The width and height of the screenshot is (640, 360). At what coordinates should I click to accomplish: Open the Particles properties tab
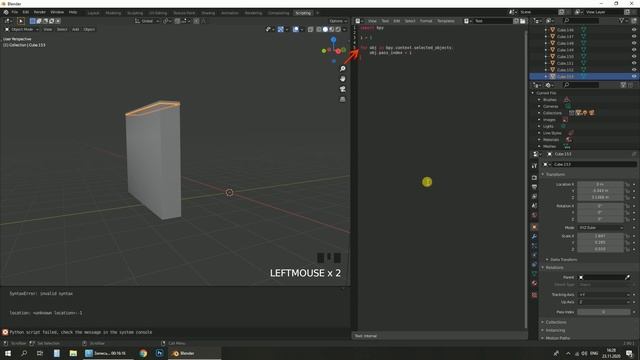[x=534, y=246]
